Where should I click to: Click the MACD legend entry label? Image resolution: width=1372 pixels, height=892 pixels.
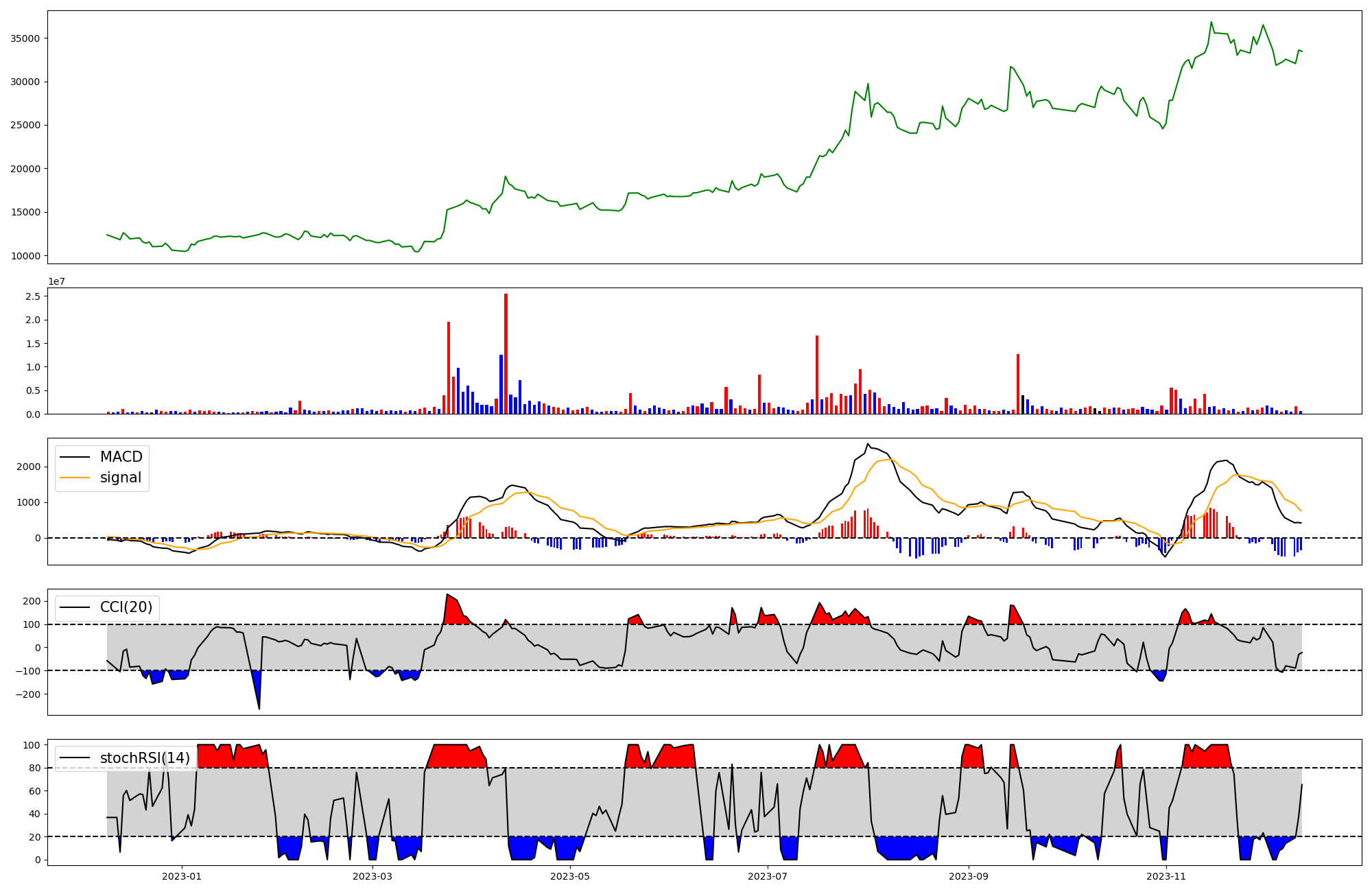[x=121, y=457]
